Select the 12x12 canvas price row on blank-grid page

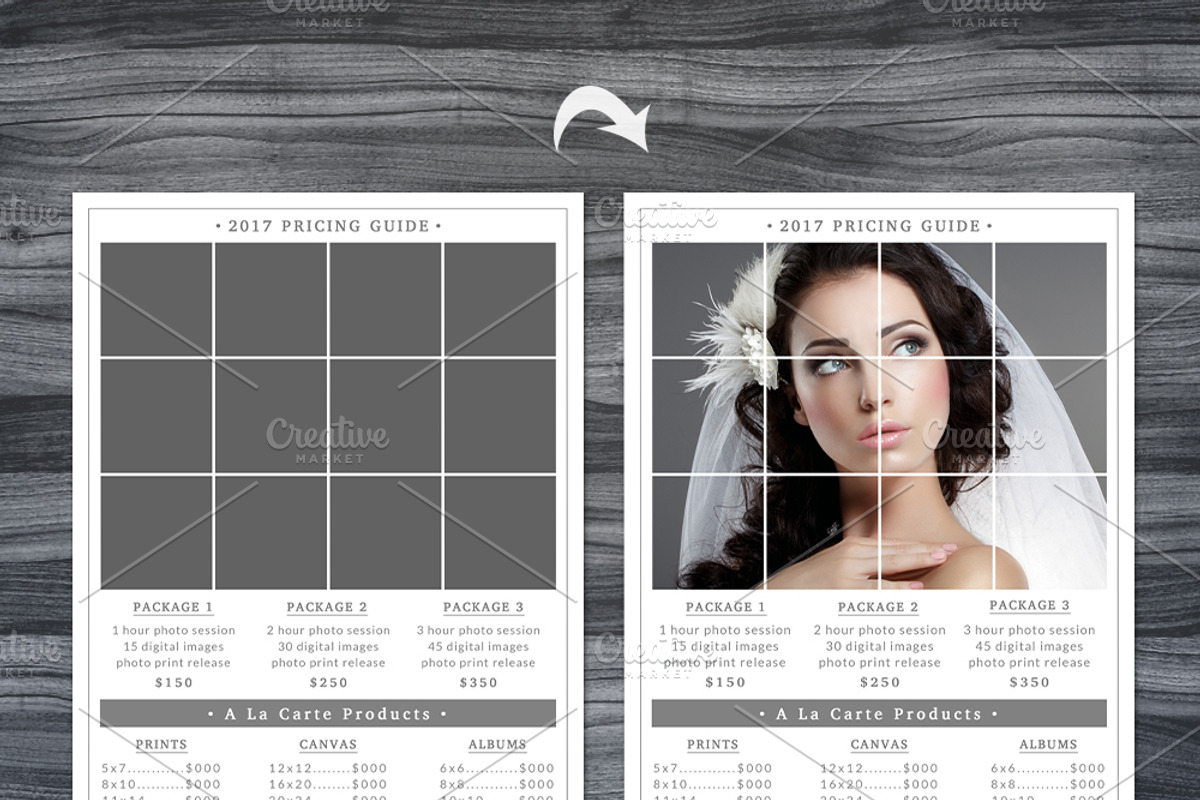coord(328,769)
